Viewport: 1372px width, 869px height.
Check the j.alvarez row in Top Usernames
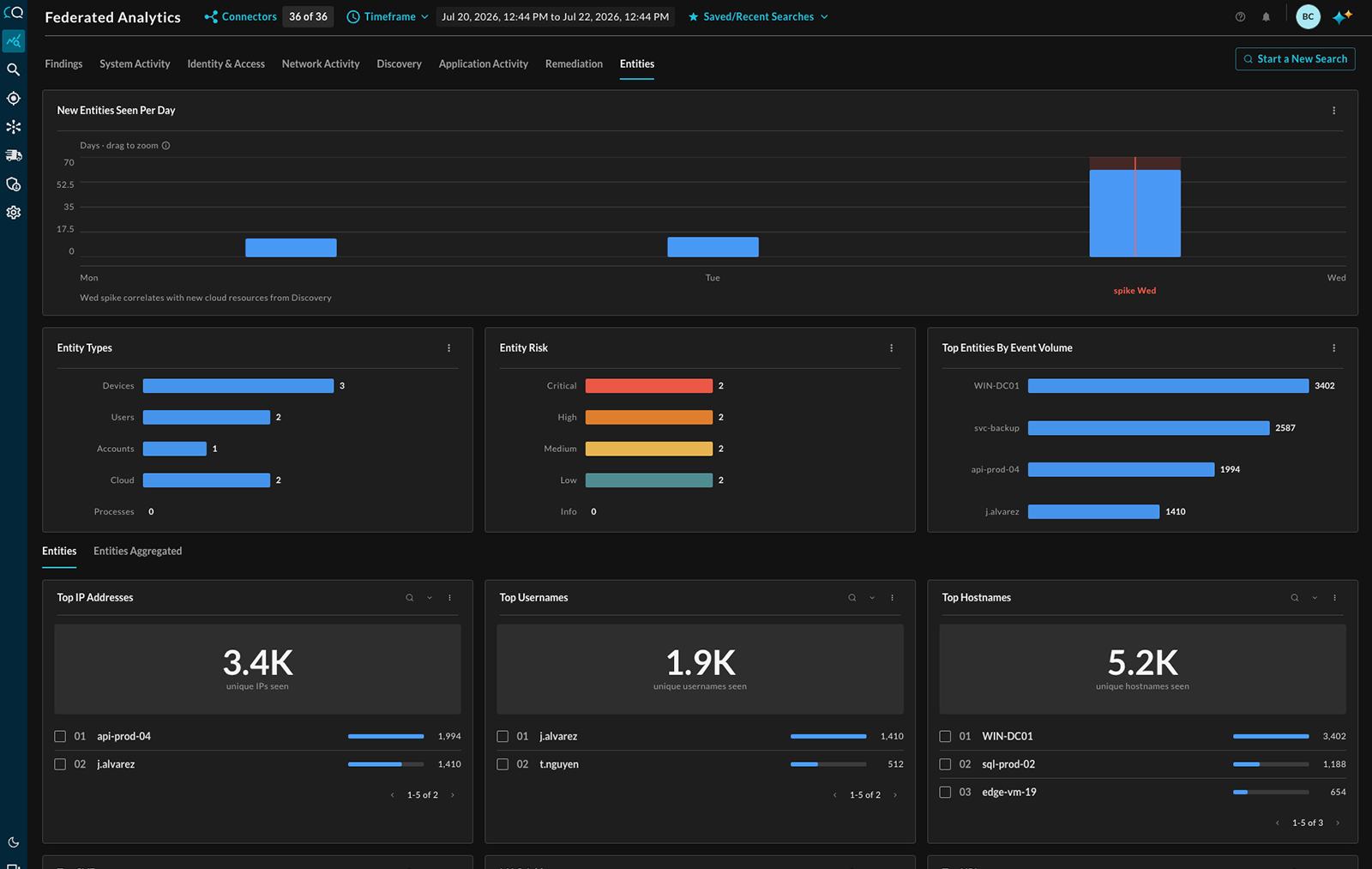502,736
